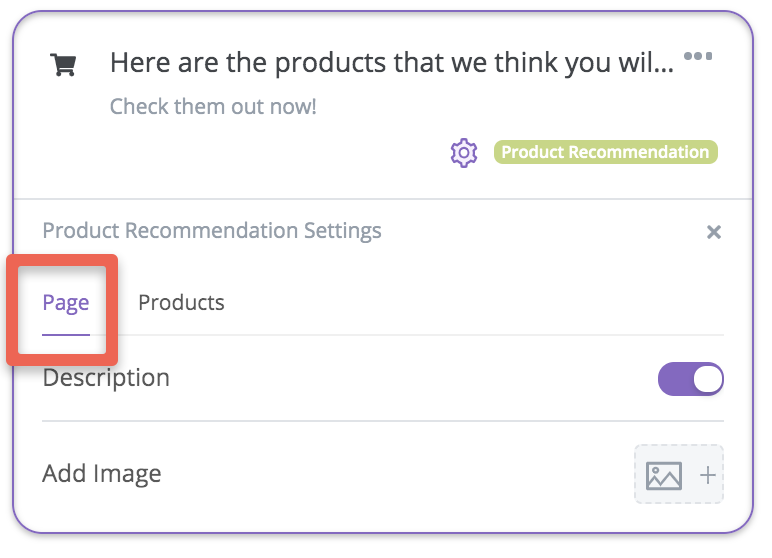
Task: Click the purple underline beneath the Page tab
Action: pyautogui.click(x=66, y=334)
